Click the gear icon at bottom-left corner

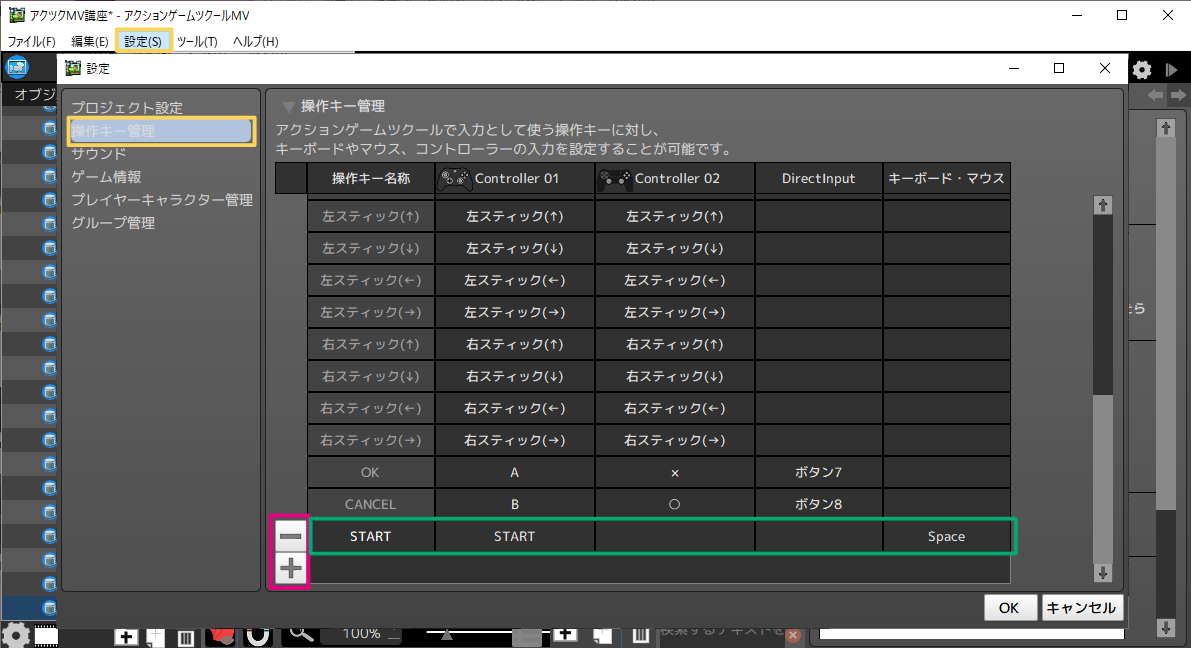click(x=16, y=634)
